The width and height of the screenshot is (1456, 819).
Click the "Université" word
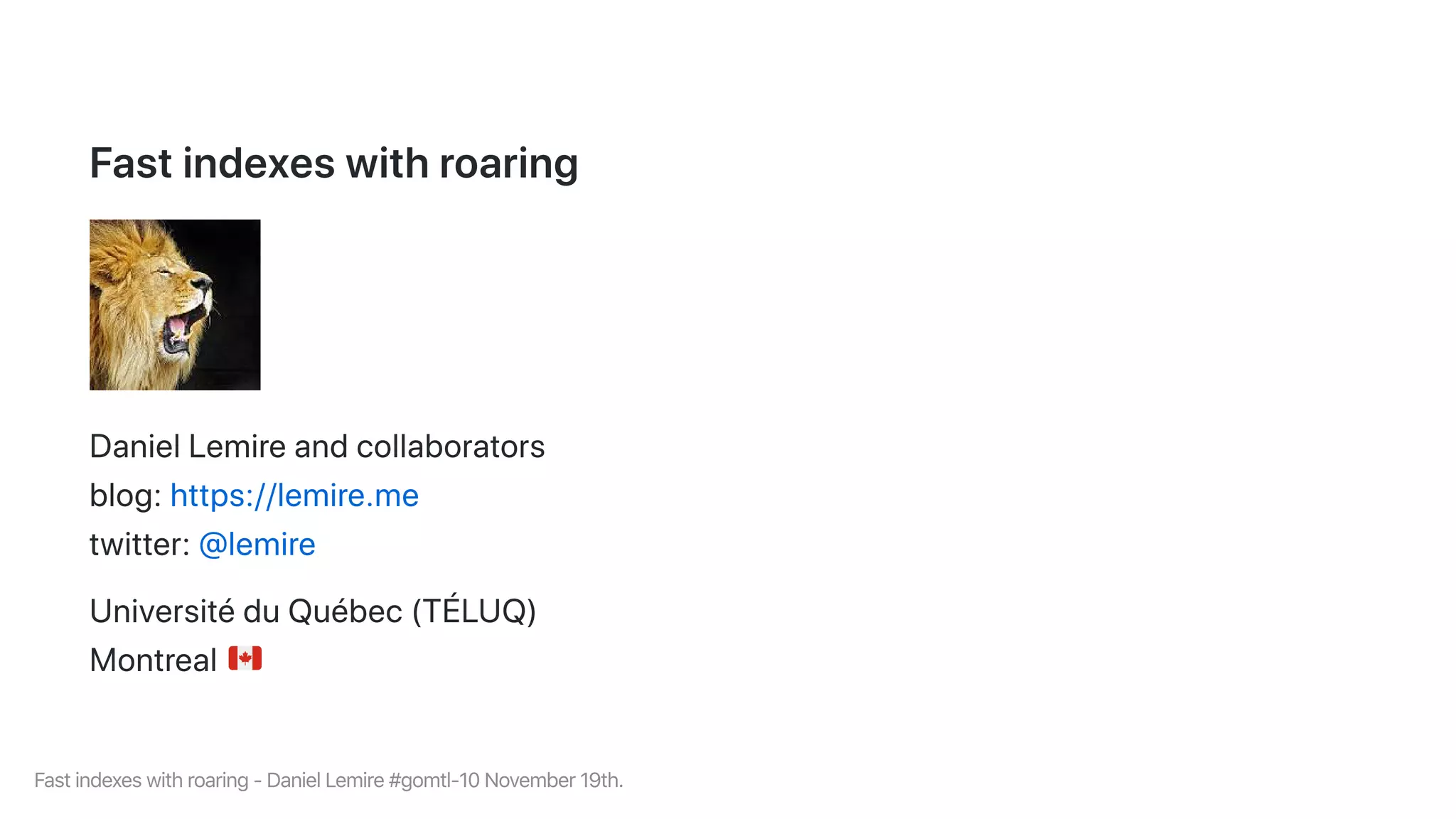pyautogui.click(x=162, y=611)
